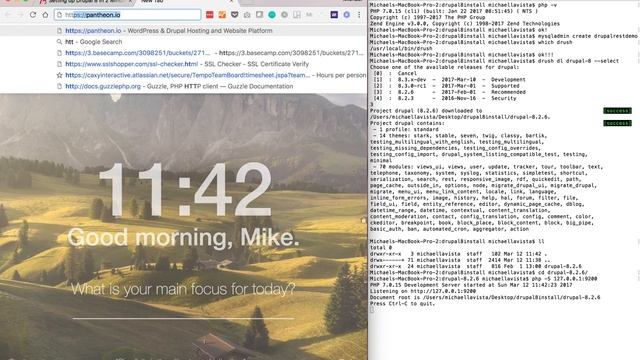Navigate forward in Chrome

(20, 15)
